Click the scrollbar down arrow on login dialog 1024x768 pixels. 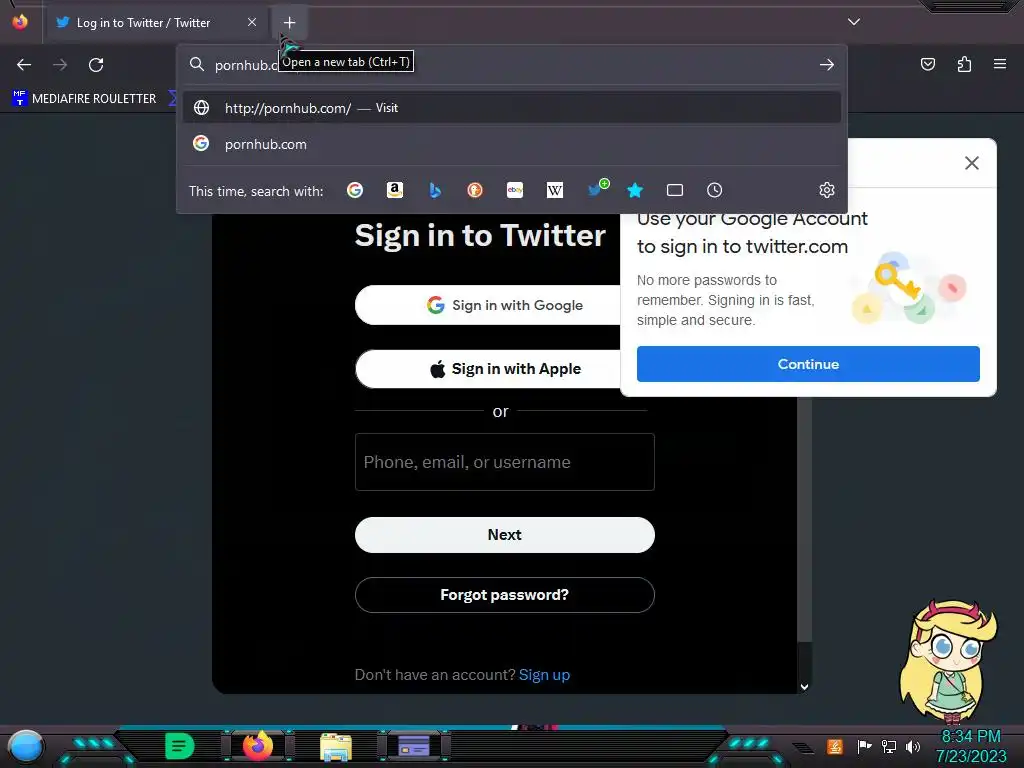coord(805,686)
